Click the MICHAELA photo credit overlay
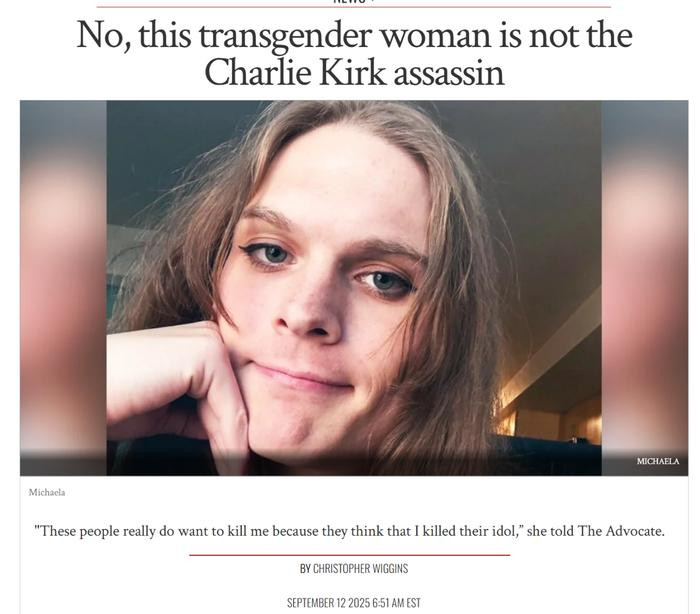The height and width of the screenshot is (614, 700). tap(658, 461)
